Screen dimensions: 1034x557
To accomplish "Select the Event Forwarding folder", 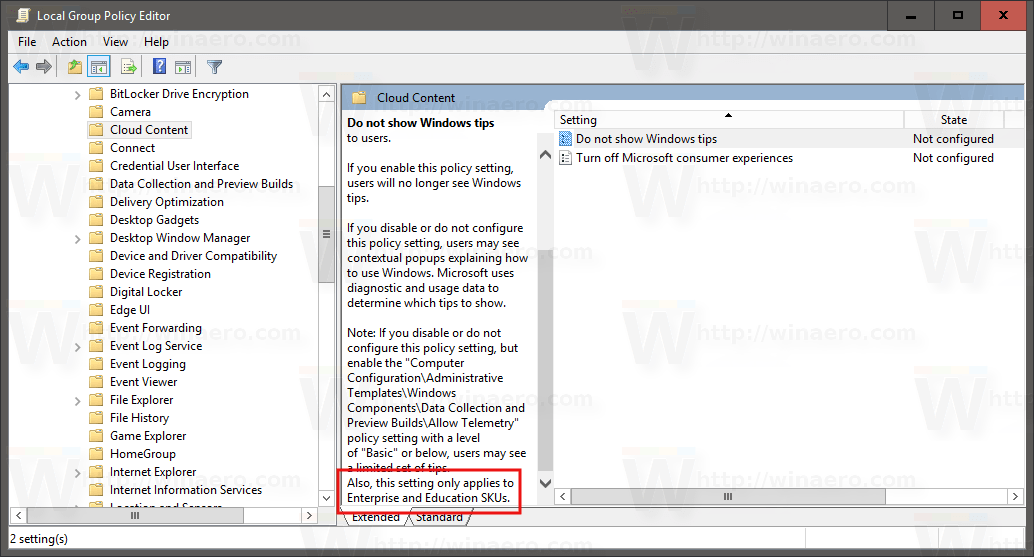I will tap(156, 328).
